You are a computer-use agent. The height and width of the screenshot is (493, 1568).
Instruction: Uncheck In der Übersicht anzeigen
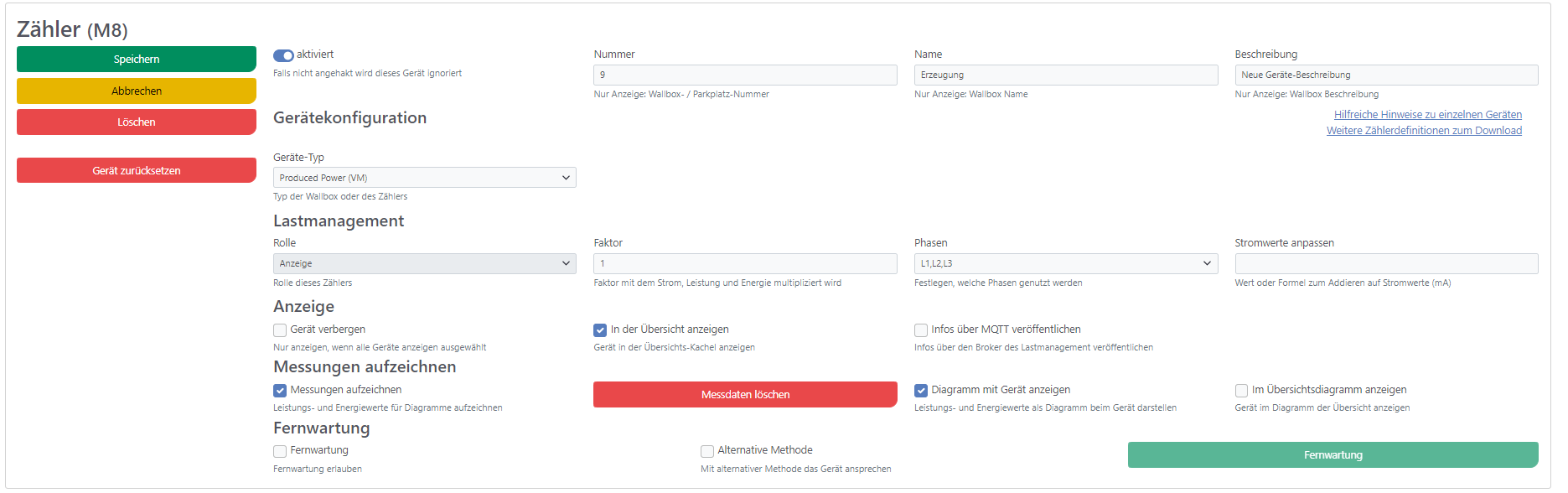tap(600, 330)
